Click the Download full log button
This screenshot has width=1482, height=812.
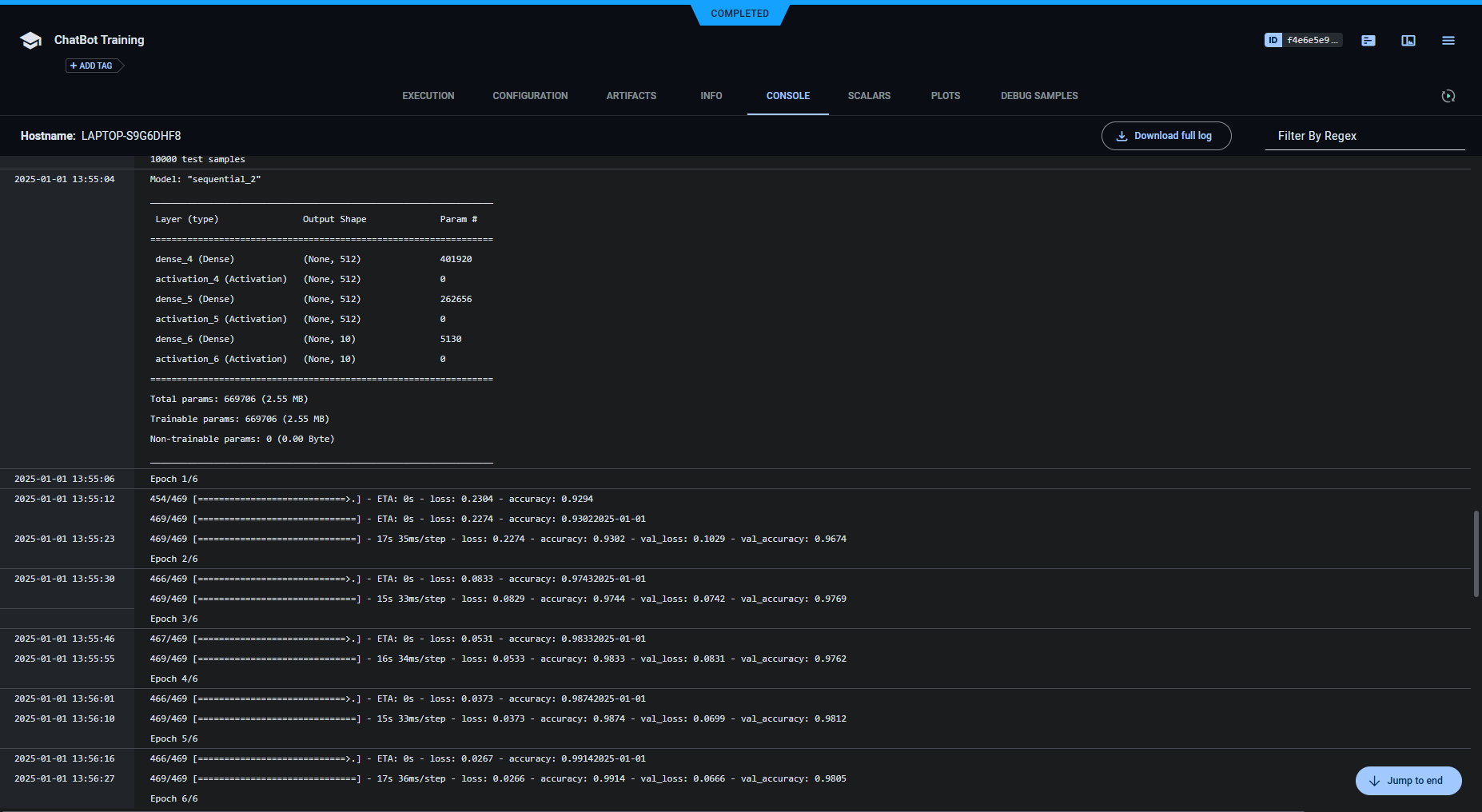tap(1166, 136)
